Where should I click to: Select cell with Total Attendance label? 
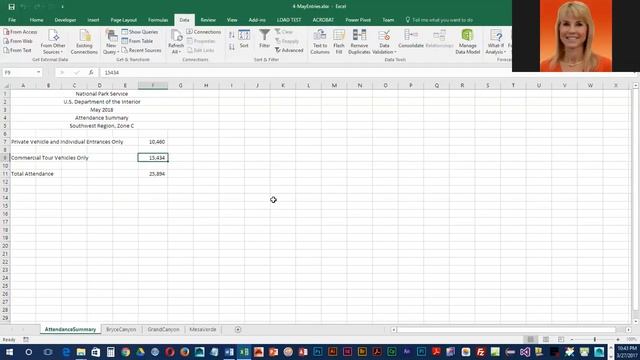tap(23, 174)
